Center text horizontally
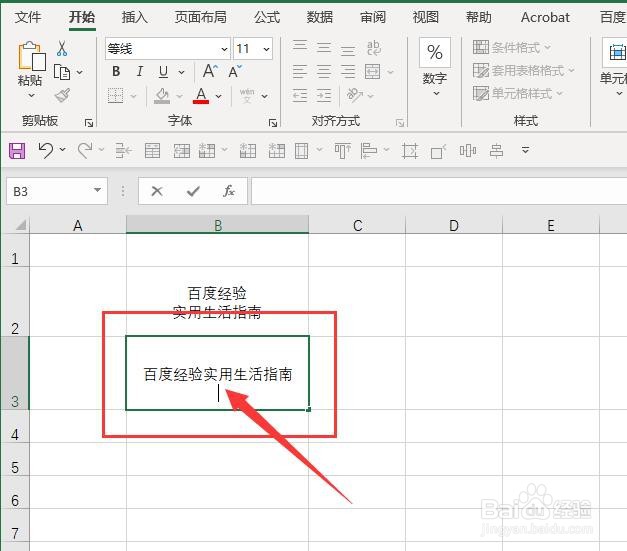Viewport: 627px width, 551px height. tap(324, 72)
